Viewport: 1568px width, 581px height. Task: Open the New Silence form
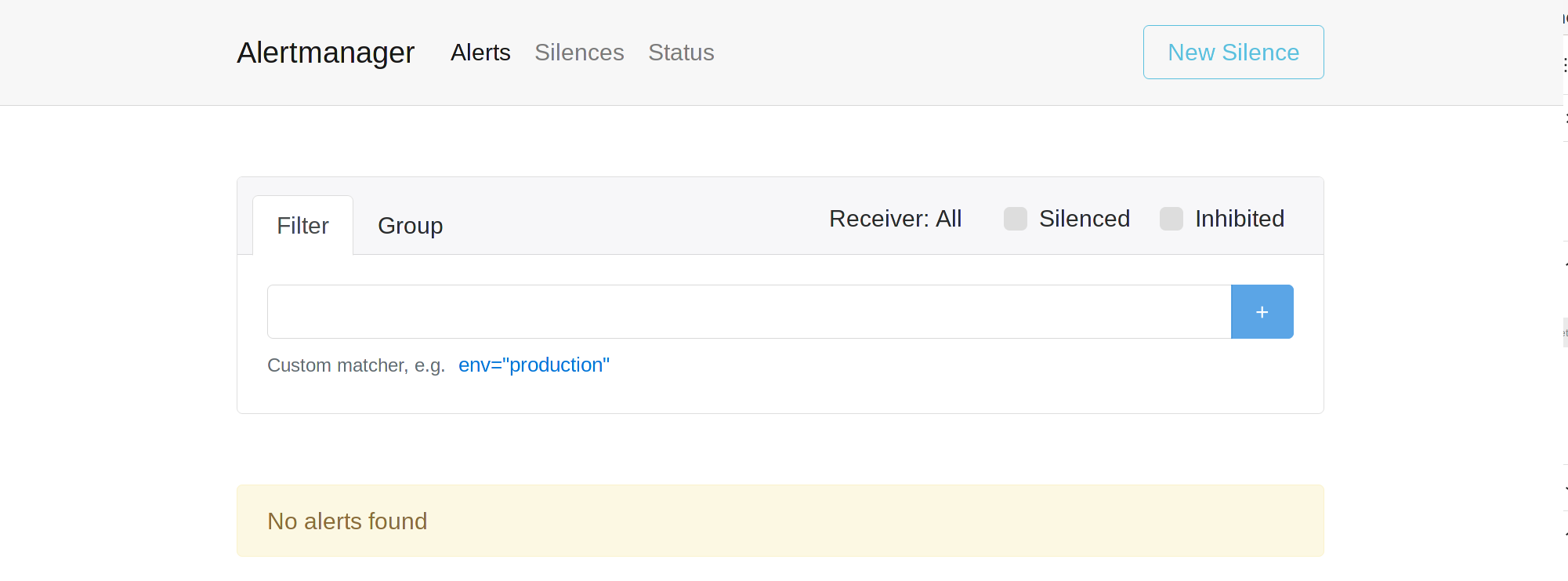click(x=1233, y=53)
